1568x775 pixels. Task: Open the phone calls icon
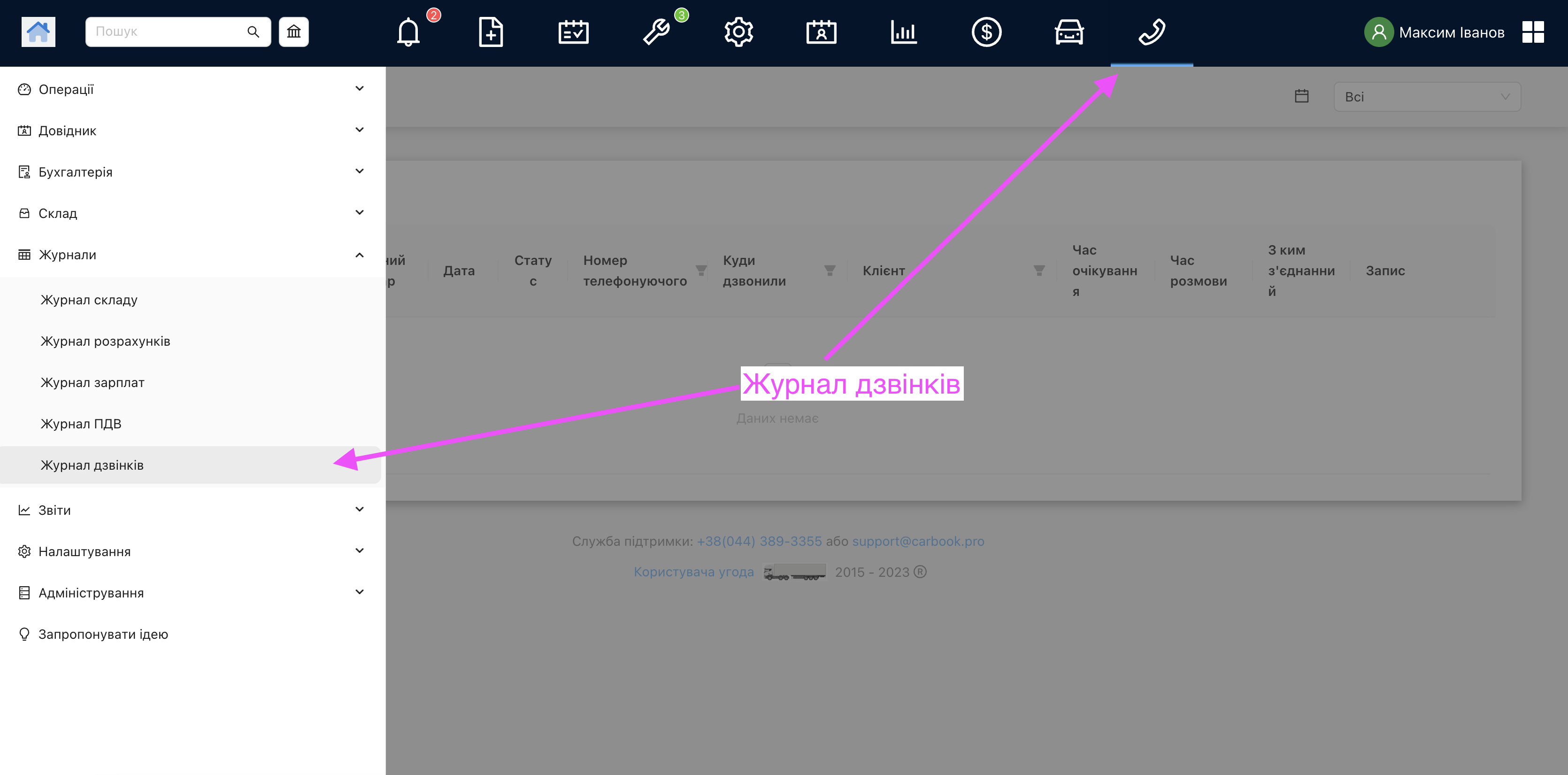click(1152, 32)
